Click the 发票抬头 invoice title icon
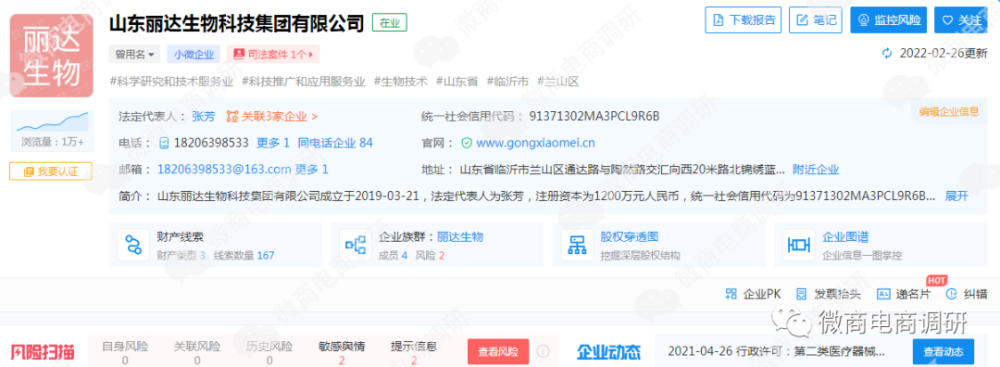 pos(802,294)
